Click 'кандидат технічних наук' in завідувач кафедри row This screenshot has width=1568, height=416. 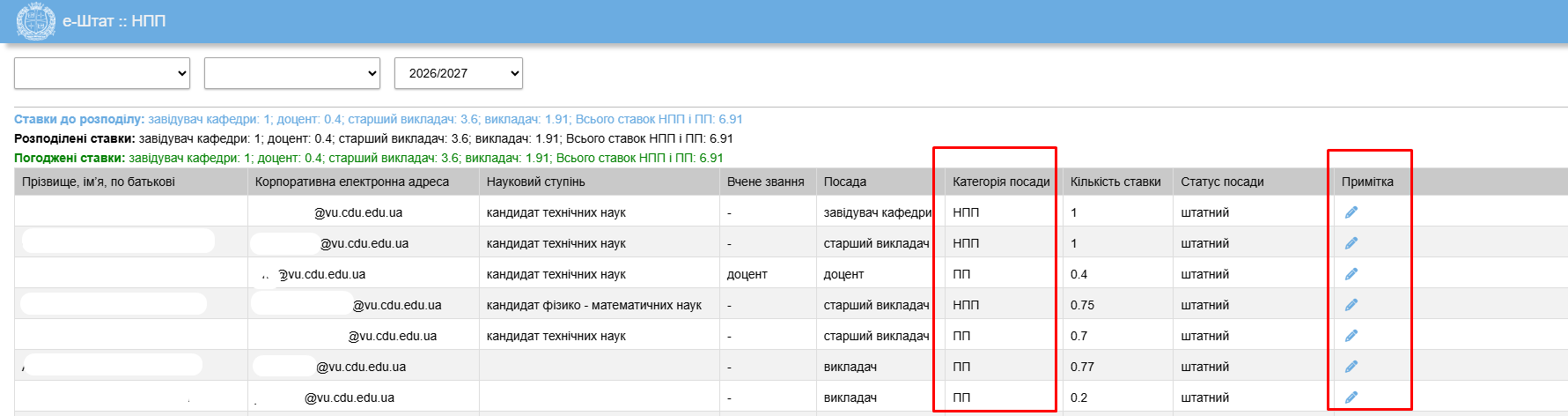click(556, 212)
